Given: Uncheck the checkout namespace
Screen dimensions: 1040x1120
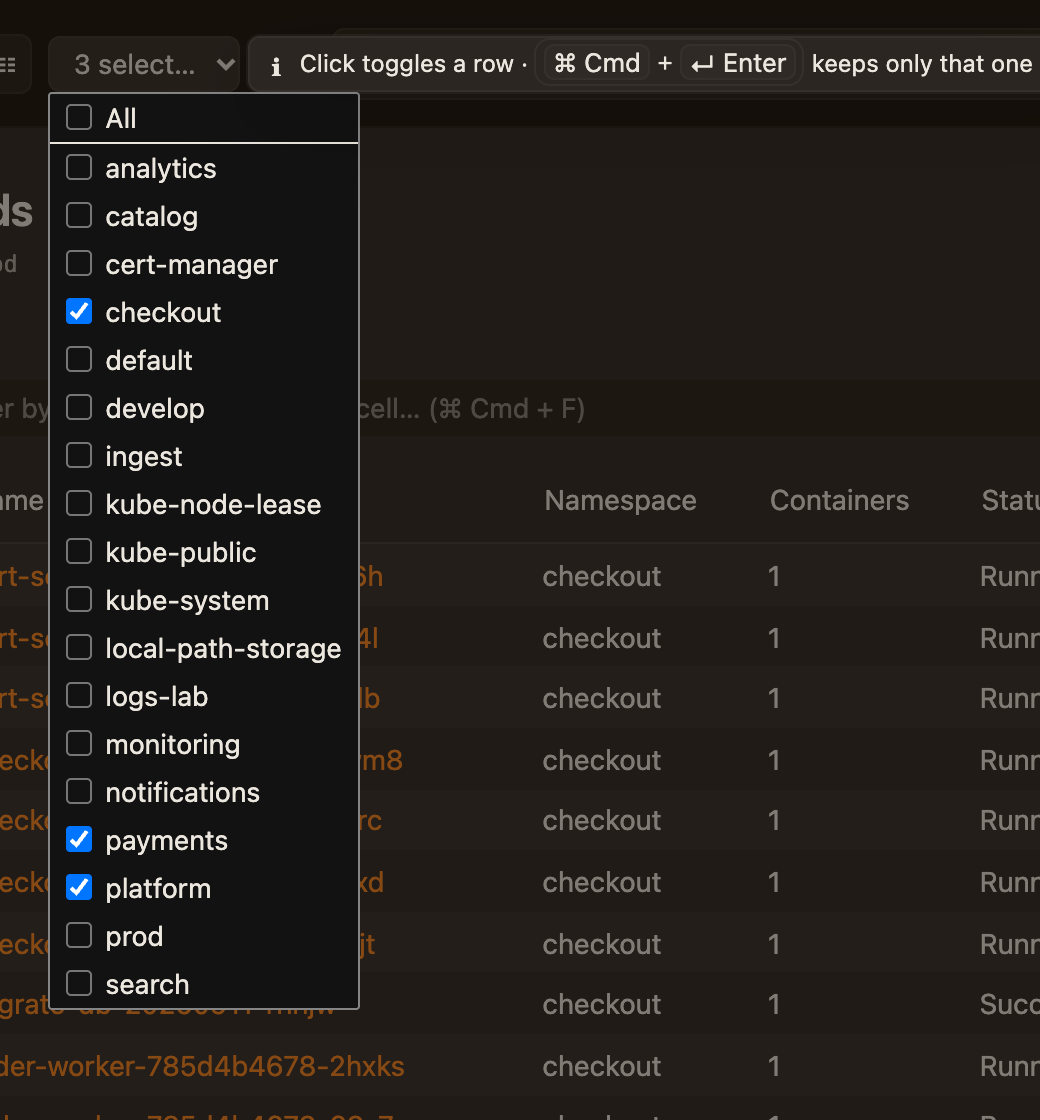Looking at the screenshot, I should coord(79,311).
